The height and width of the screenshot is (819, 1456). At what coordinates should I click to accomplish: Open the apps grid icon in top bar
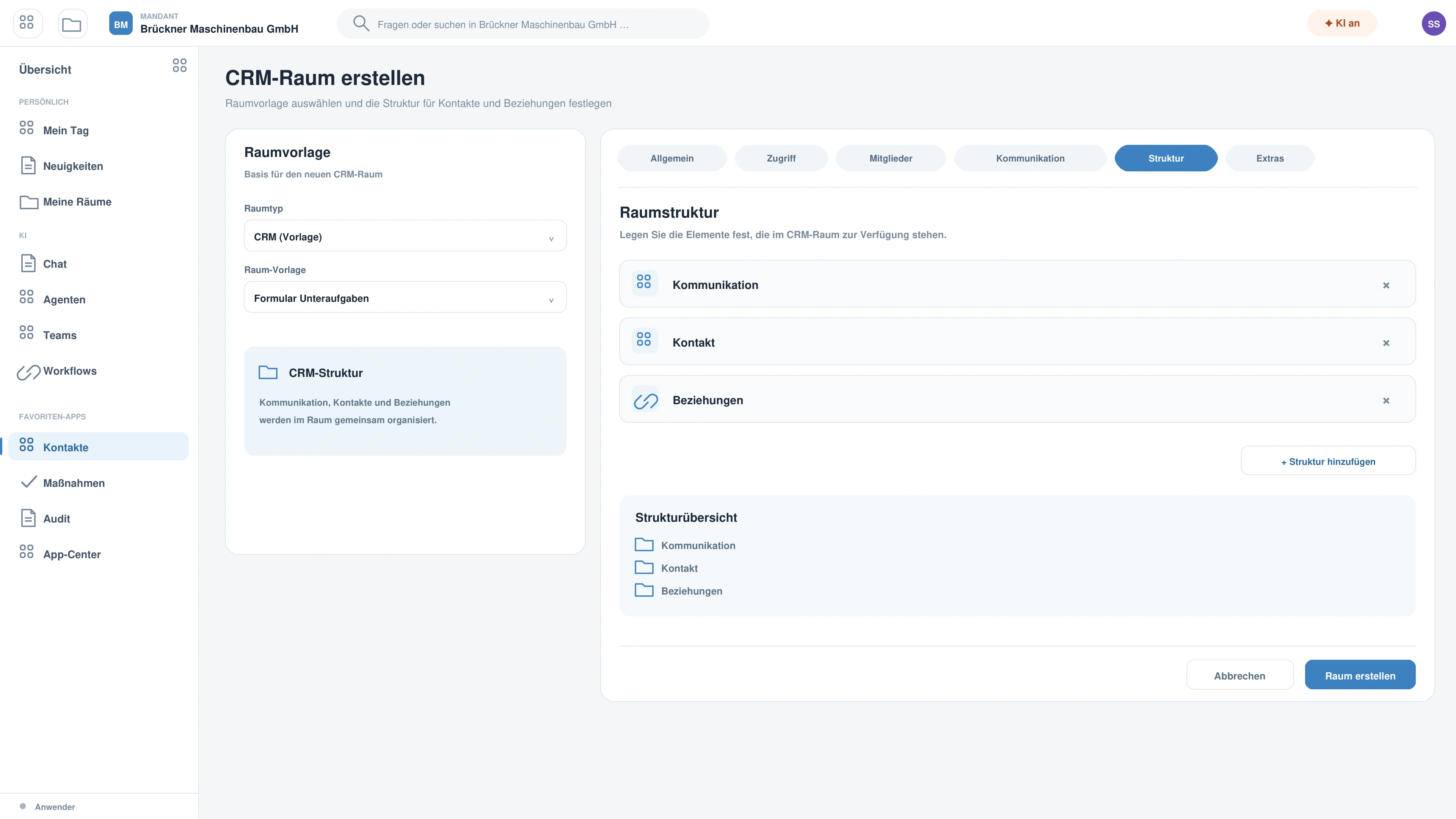27,23
